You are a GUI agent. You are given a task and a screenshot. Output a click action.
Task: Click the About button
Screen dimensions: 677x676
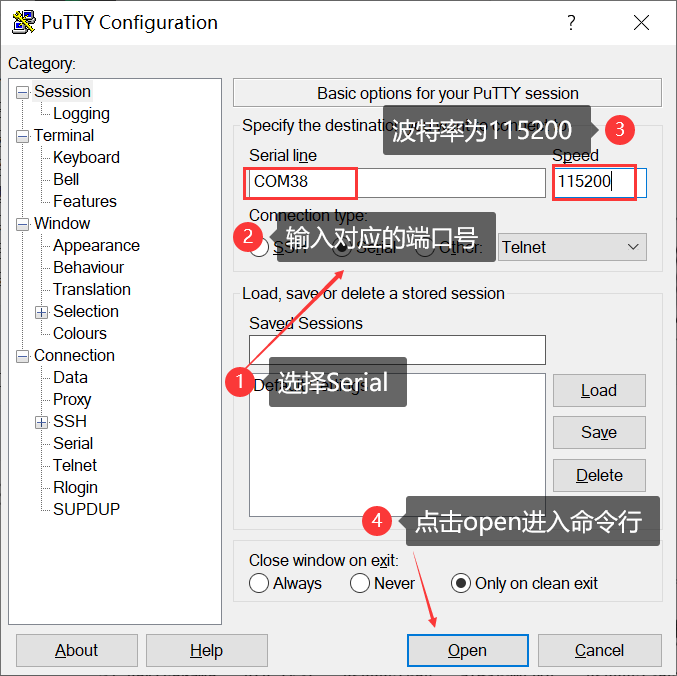pyautogui.click(x=77, y=651)
